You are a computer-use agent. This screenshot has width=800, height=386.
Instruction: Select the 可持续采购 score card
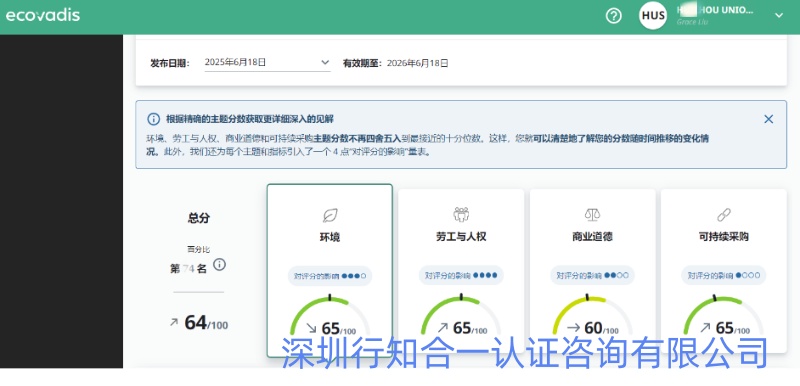pos(723,270)
